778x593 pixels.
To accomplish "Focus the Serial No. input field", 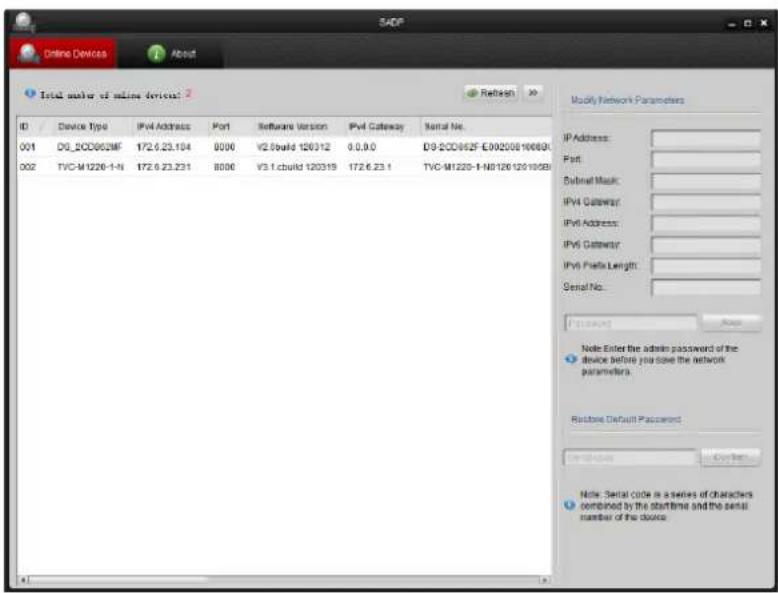I will pyautogui.click(x=706, y=288).
